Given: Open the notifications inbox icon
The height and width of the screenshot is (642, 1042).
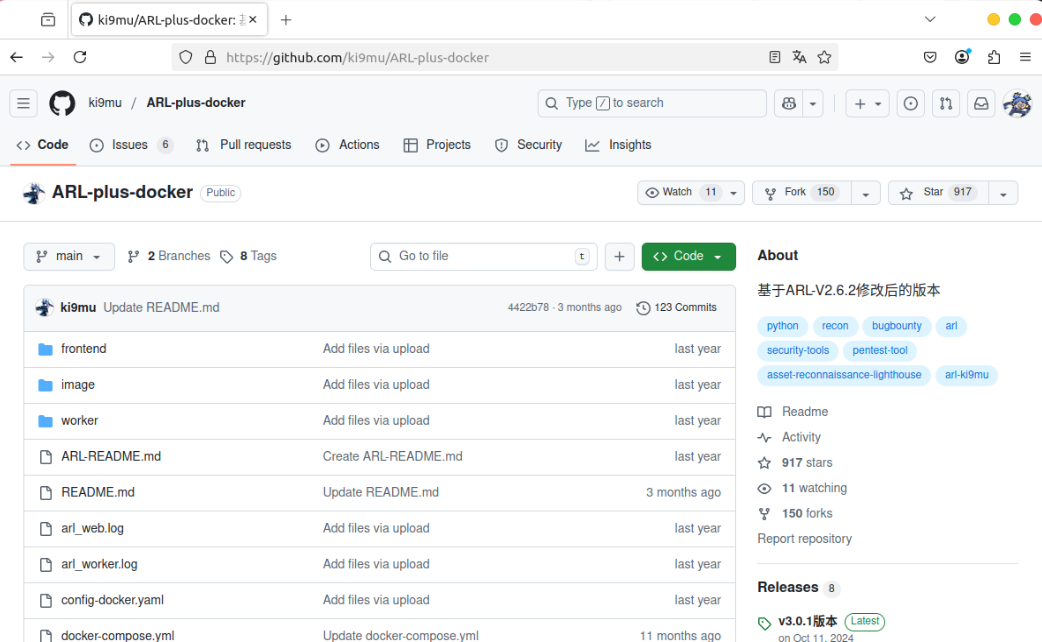Looking at the screenshot, I should click(981, 103).
